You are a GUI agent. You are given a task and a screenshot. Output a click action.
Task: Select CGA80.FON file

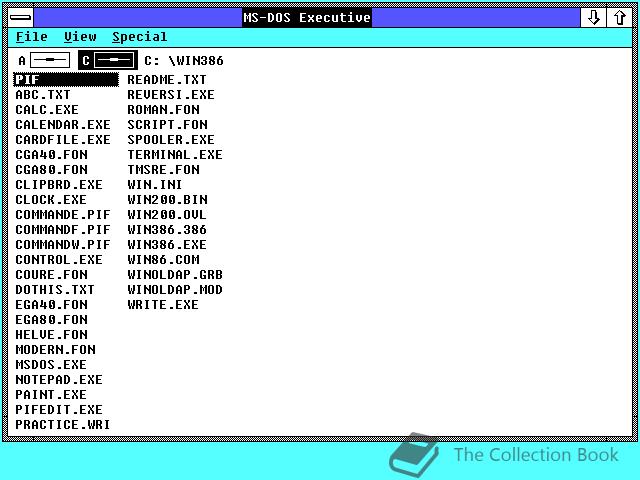pyautogui.click(x=51, y=170)
